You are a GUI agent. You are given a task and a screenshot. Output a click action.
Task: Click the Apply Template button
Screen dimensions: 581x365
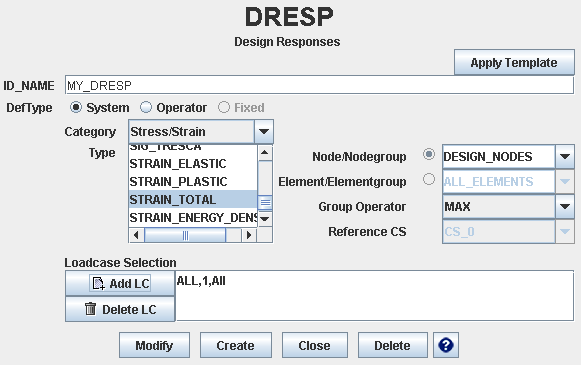514,63
